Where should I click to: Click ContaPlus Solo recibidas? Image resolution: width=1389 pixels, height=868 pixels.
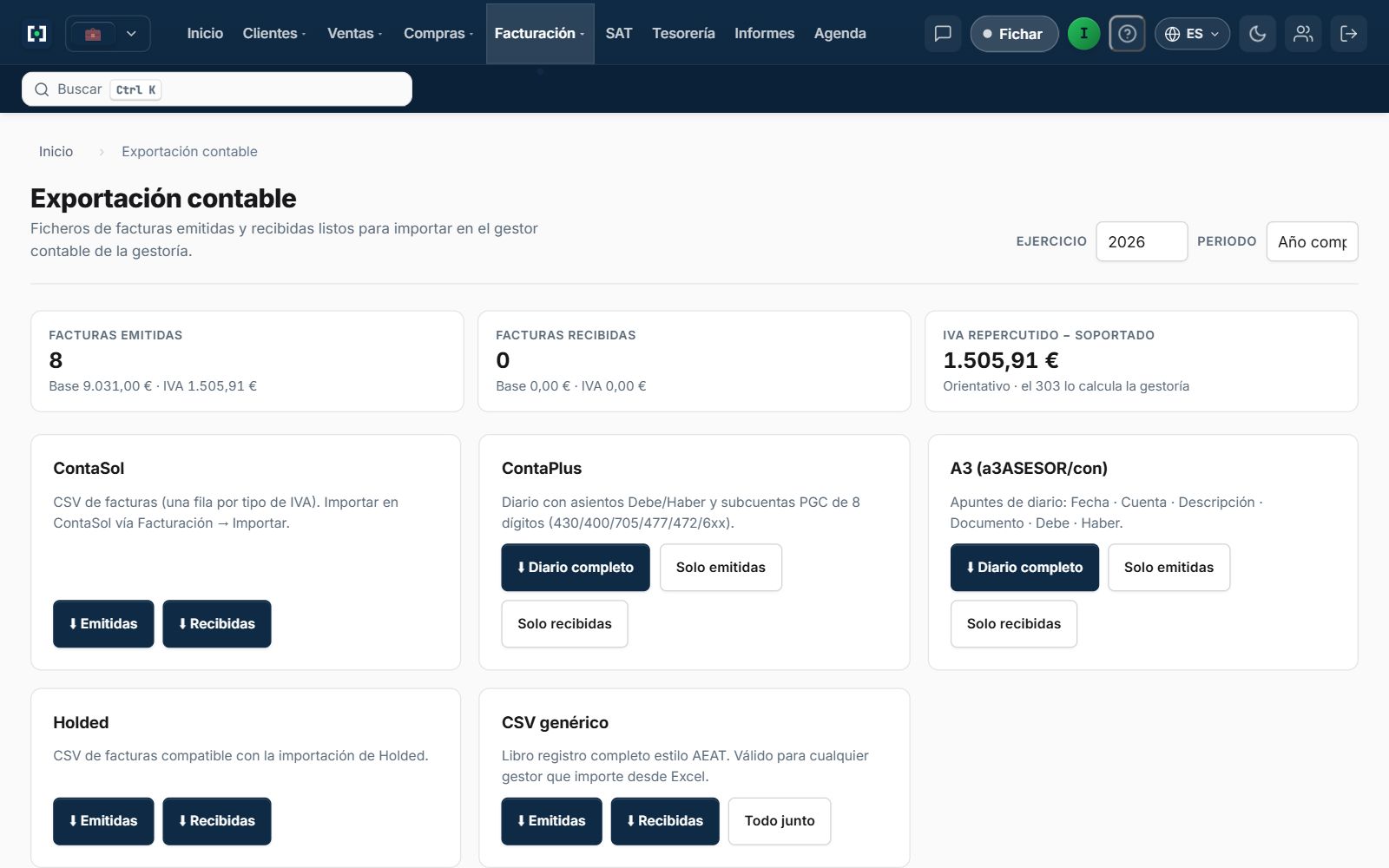click(564, 623)
